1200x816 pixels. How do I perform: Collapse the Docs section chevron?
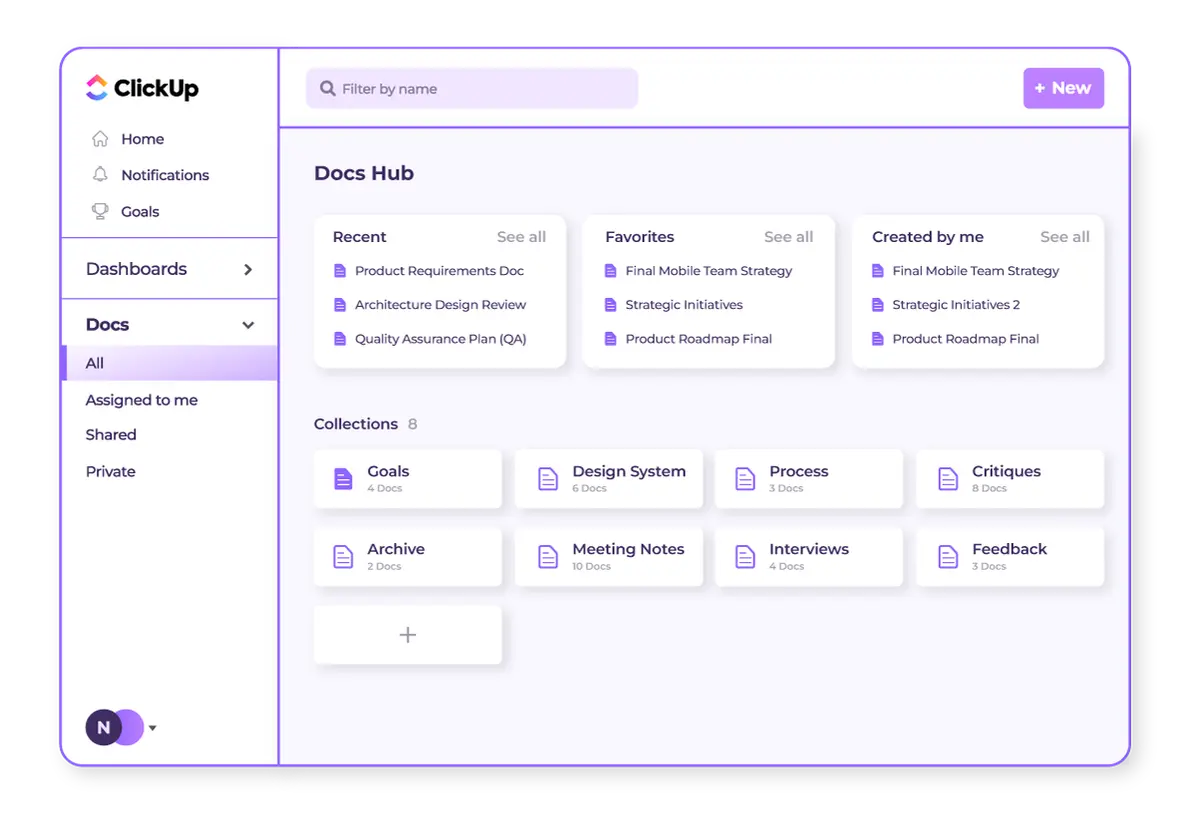[x=248, y=325]
